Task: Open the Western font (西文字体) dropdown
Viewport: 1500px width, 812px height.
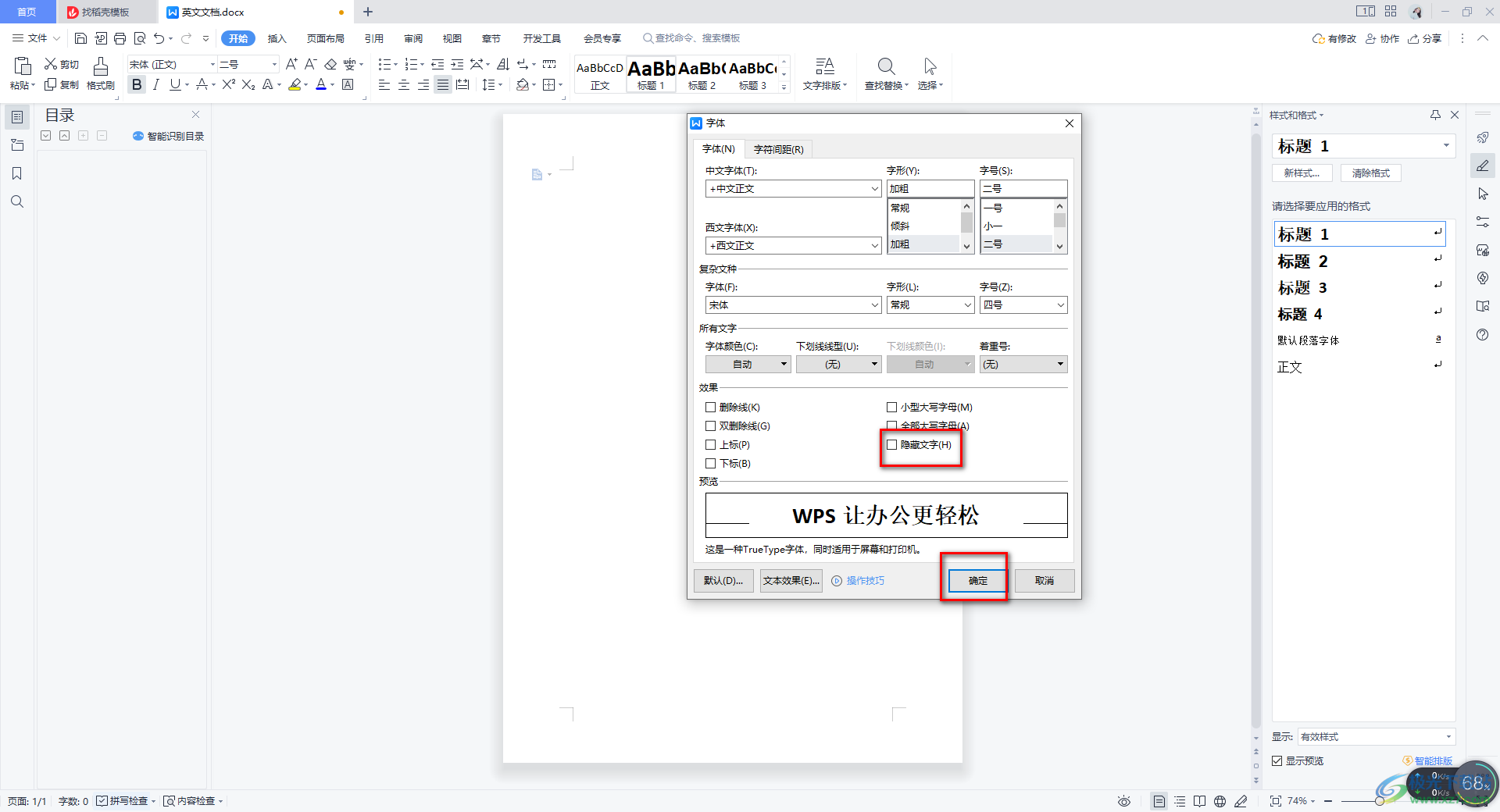Action: (x=794, y=246)
